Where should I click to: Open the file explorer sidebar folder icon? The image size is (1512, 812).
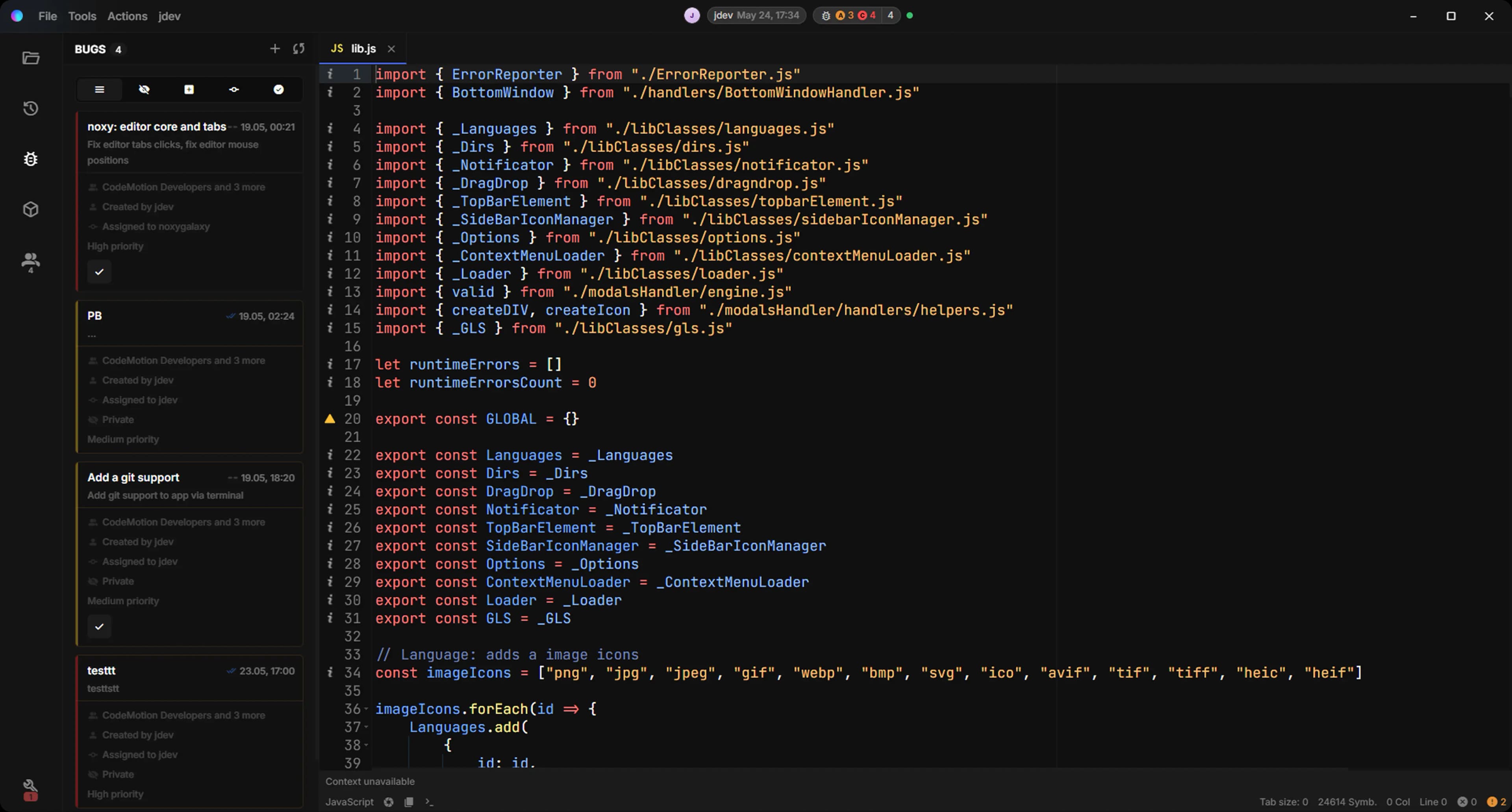click(x=31, y=57)
